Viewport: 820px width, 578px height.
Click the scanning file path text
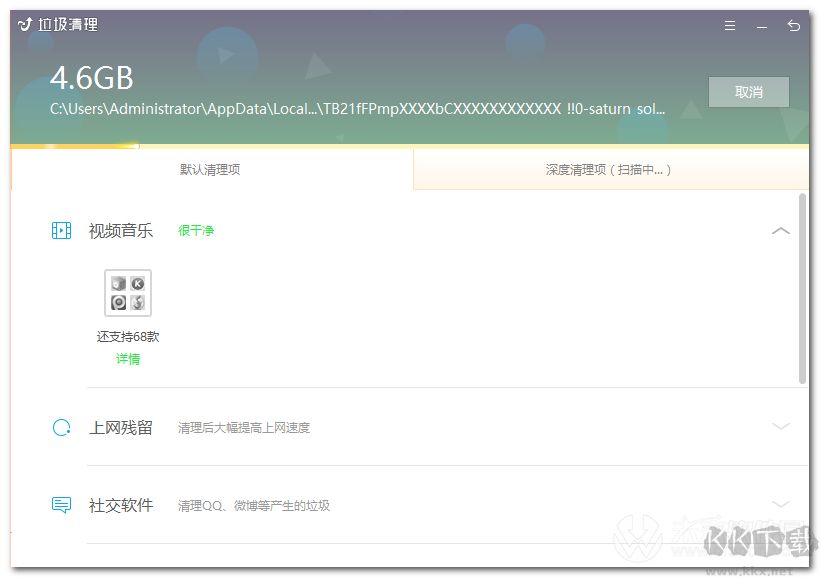coord(358,109)
